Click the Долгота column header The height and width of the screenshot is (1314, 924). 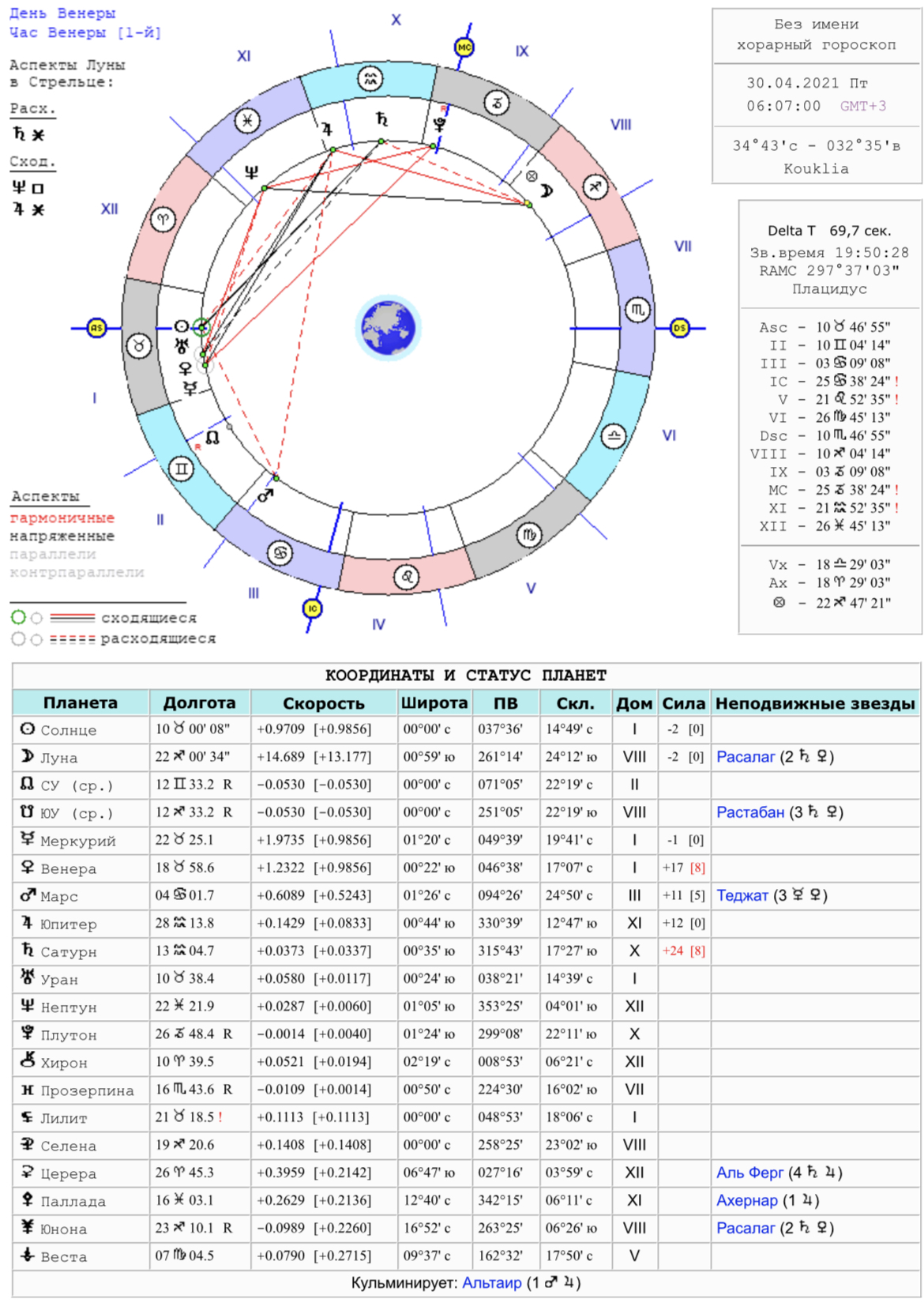199,702
